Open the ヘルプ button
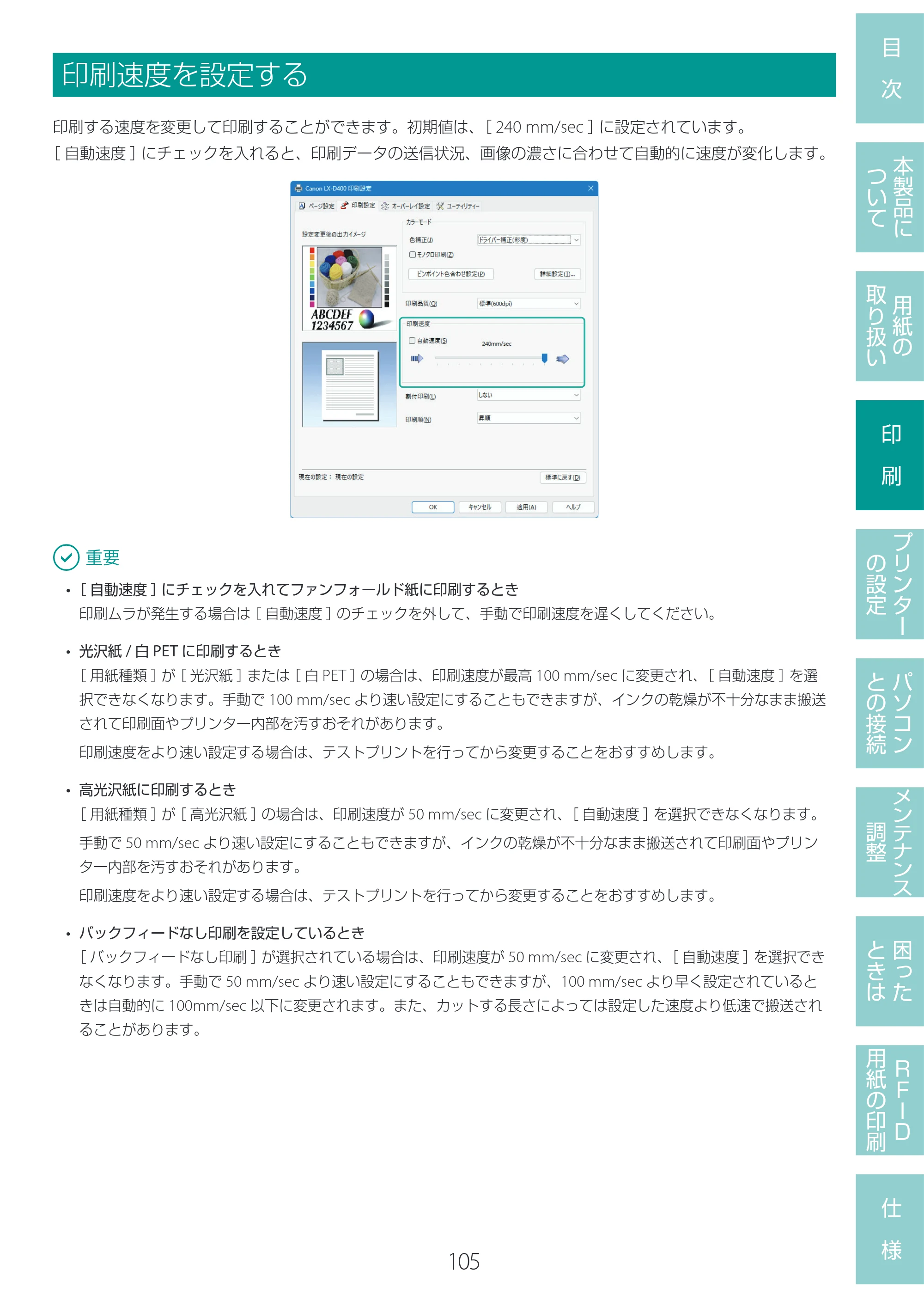Viewport: 924px width, 1308px height. (573, 507)
